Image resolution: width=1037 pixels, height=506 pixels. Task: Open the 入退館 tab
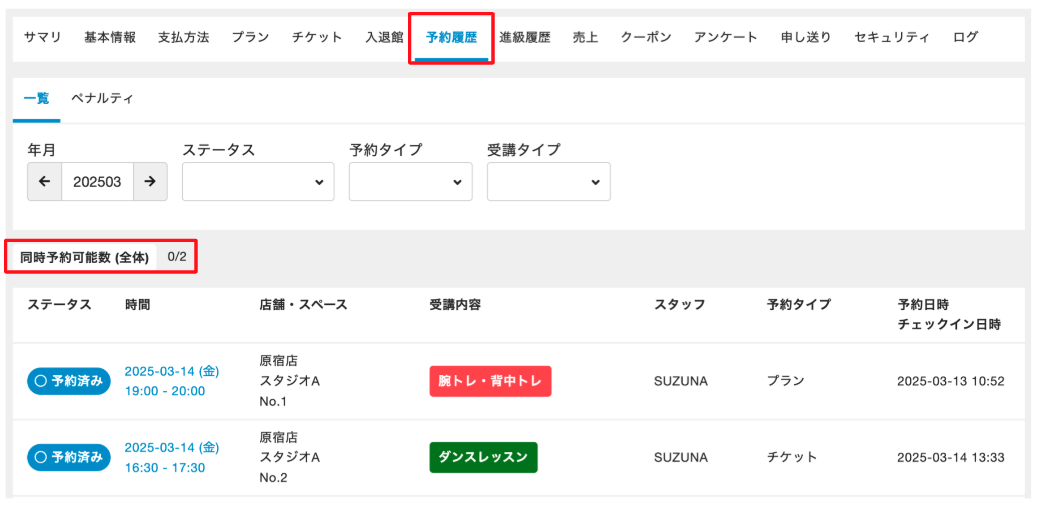tap(384, 37)
